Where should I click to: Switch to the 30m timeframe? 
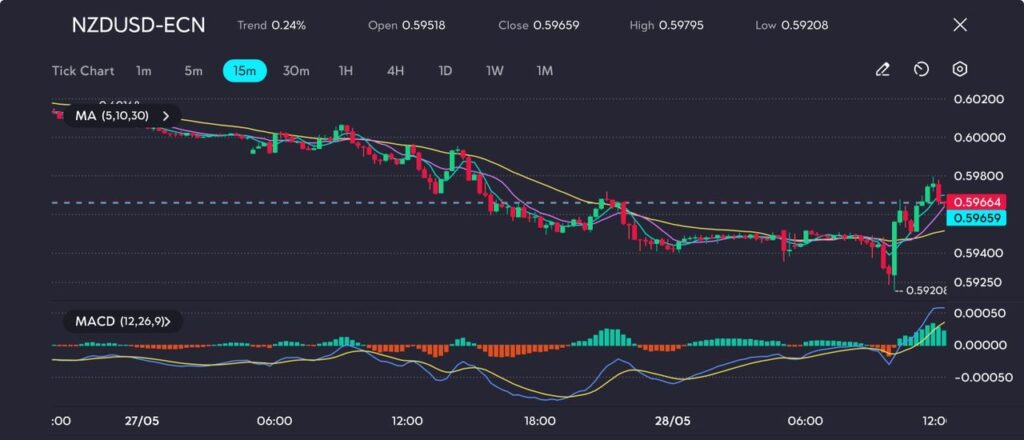296,71
